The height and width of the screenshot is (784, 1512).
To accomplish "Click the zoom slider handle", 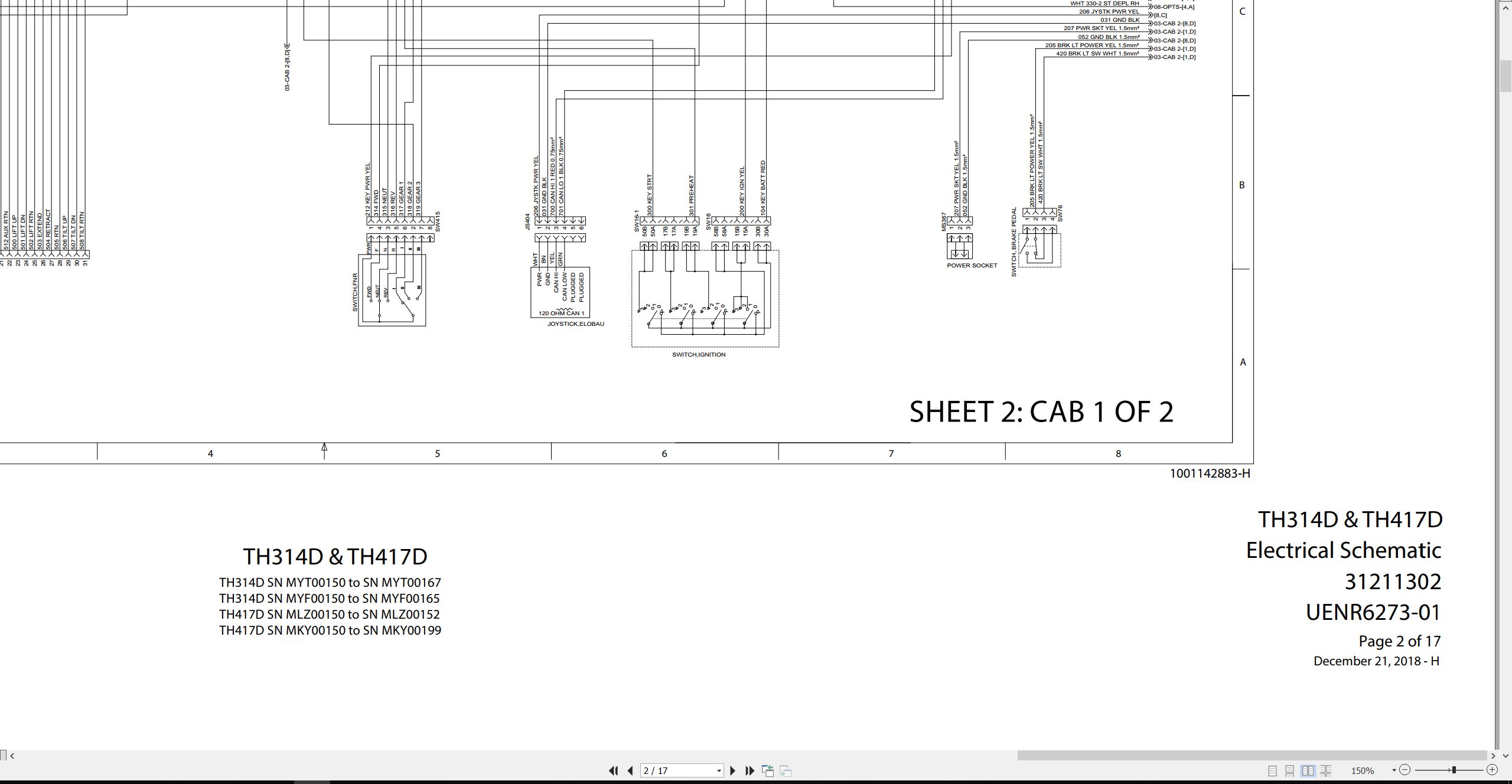I will [x=1454, y=770].
